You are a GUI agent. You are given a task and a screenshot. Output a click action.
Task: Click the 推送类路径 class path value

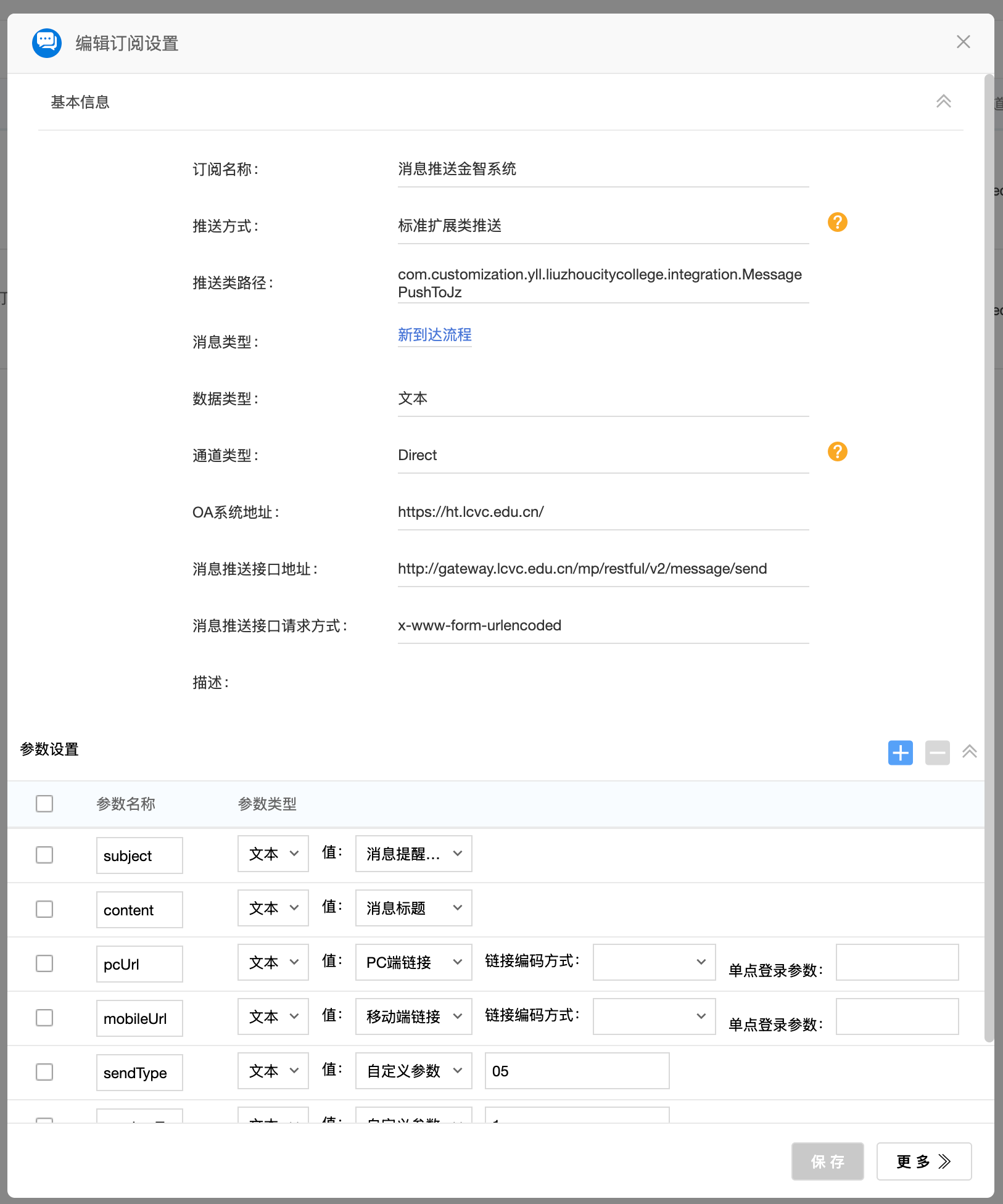(x=600, y=283)
